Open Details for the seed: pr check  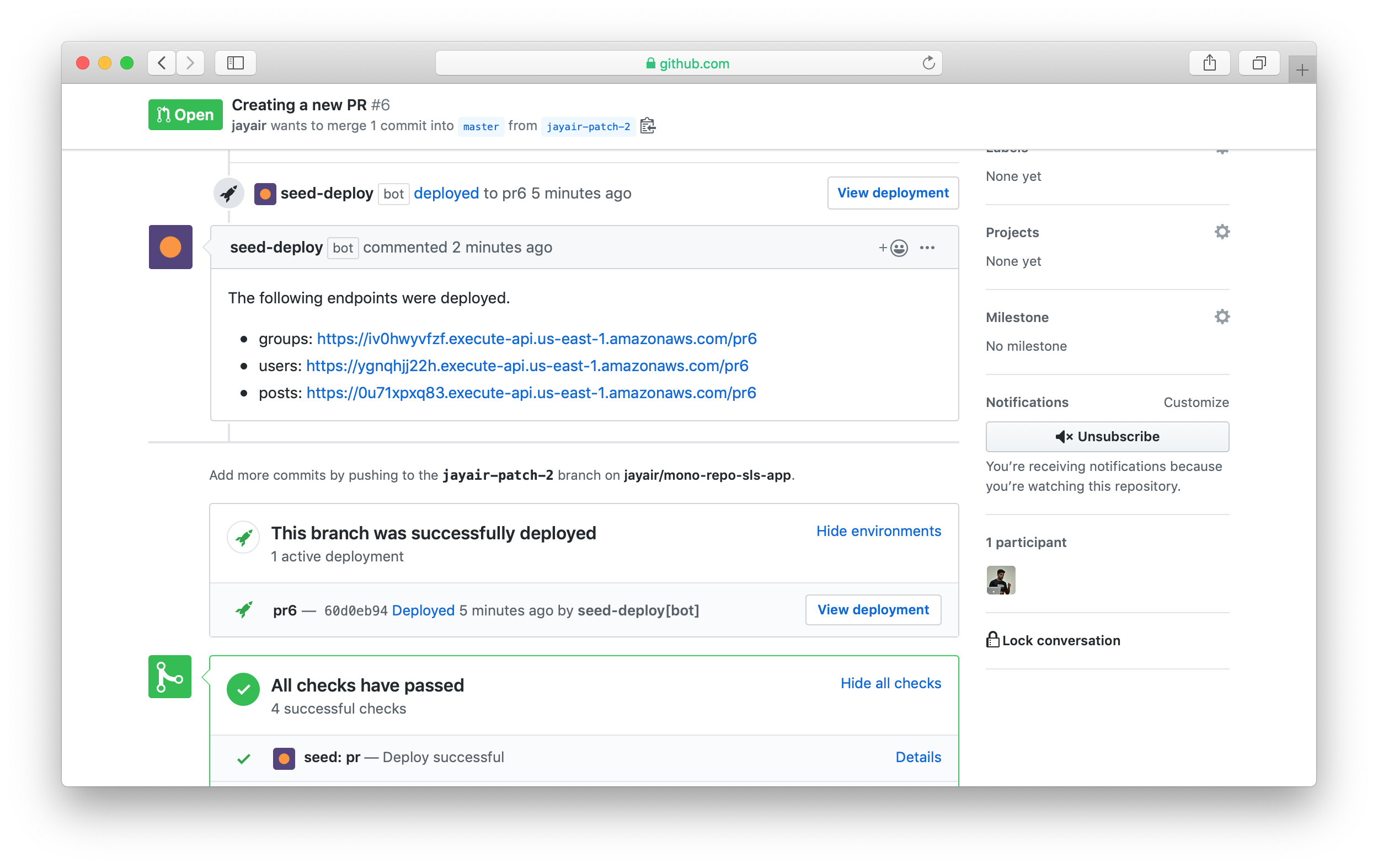tap(917, 757)
